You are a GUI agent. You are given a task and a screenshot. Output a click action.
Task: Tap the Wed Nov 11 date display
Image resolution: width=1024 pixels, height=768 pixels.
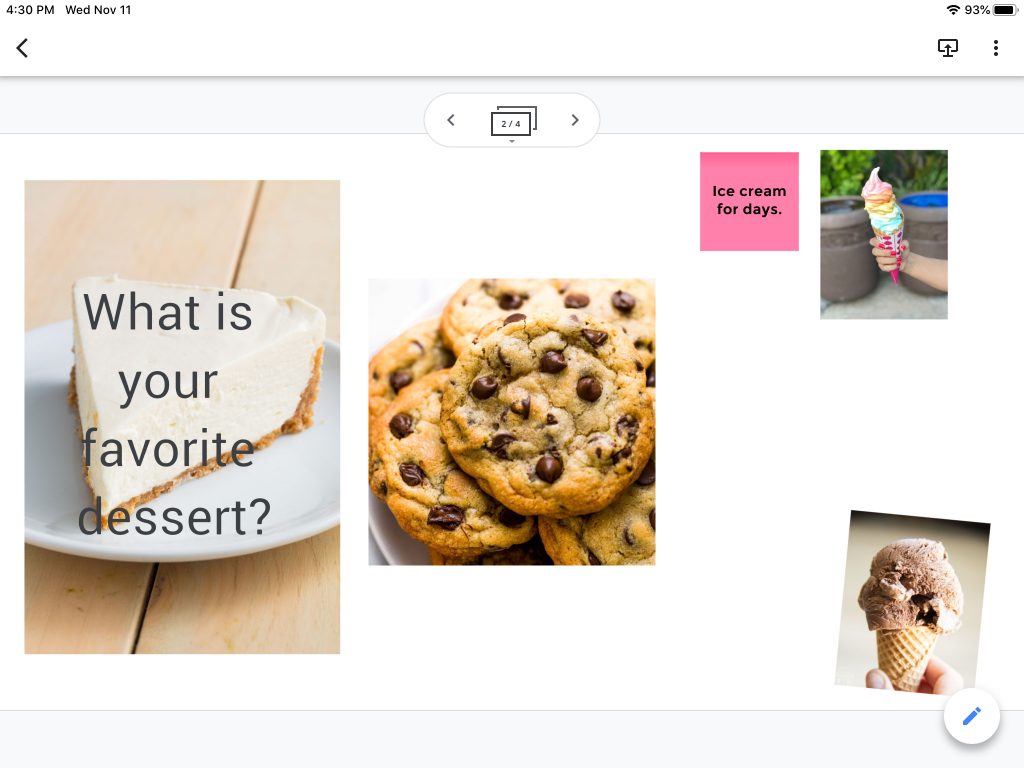click(98, 10)
